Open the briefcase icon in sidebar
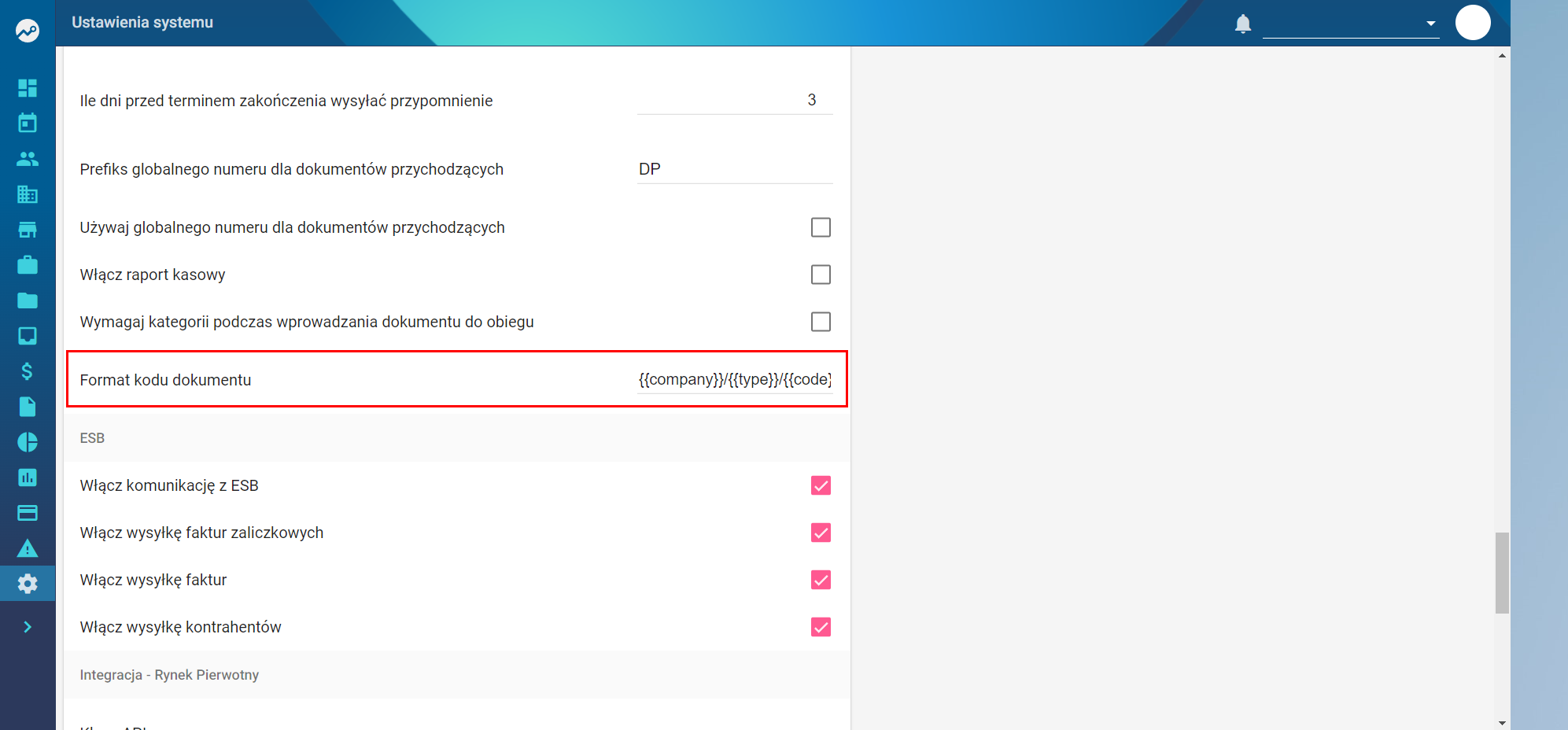Viewport: 1568px width, 730px height. pyautogui.click(x=28, y=264)
